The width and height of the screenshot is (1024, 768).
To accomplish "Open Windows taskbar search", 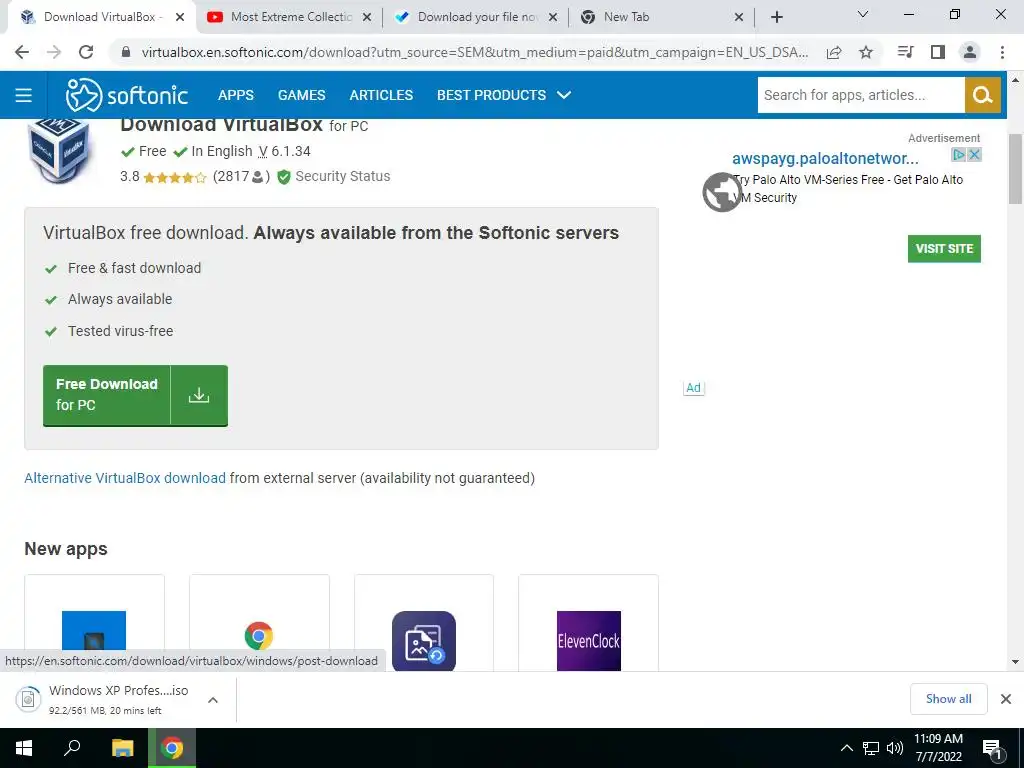I will 72,748.
